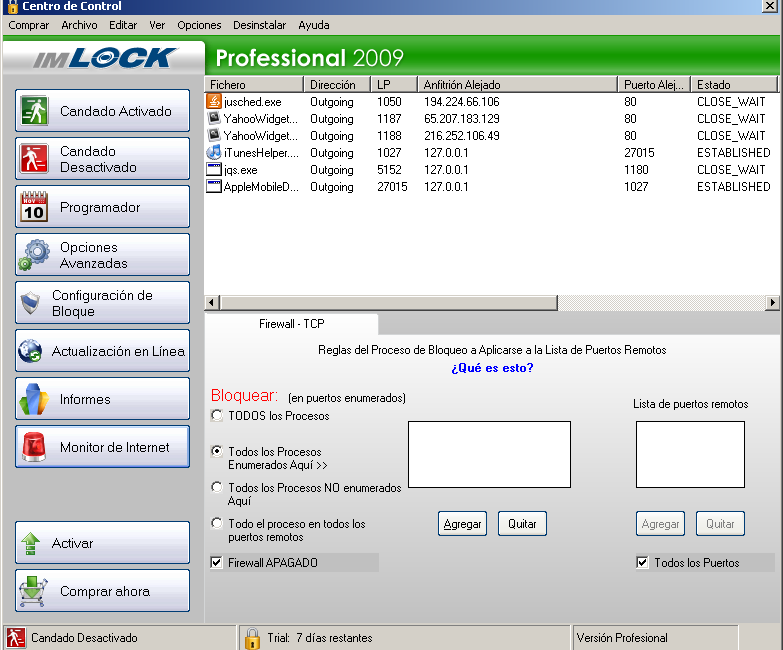The image size is (783, 650).
Task: Select the TODOS los Procesos radio button
Action: (x=217, y=415)
